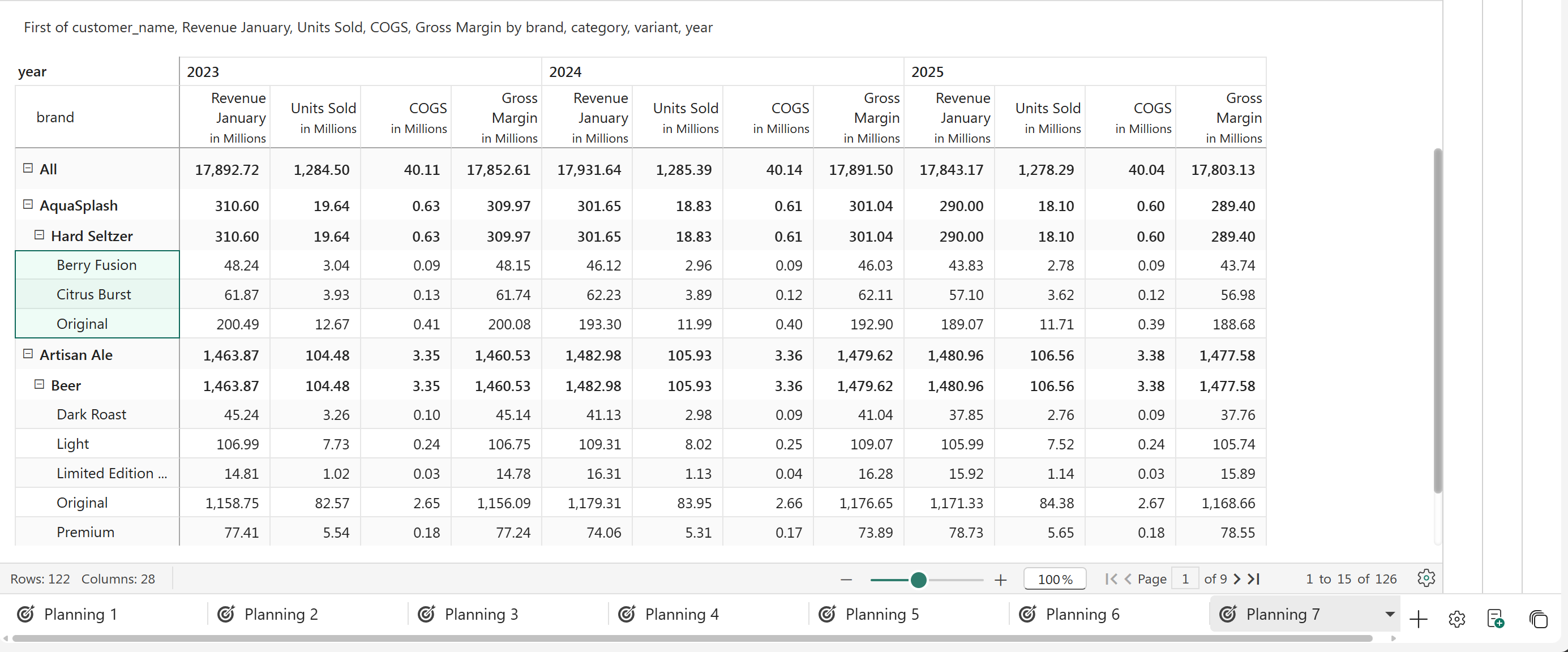Click the zoom slider handle
The width and height of the screenshot is (1568, 652).
point(919,580)
